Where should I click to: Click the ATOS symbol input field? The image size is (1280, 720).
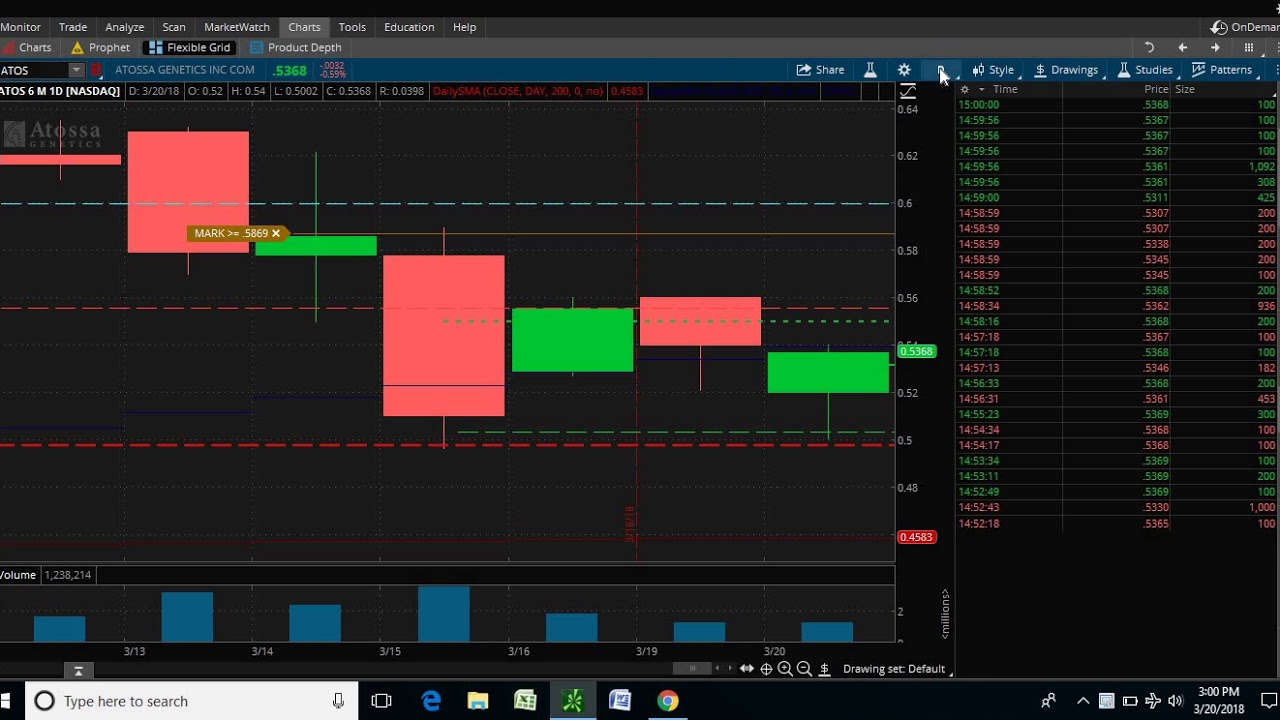(x=34, y=70)
